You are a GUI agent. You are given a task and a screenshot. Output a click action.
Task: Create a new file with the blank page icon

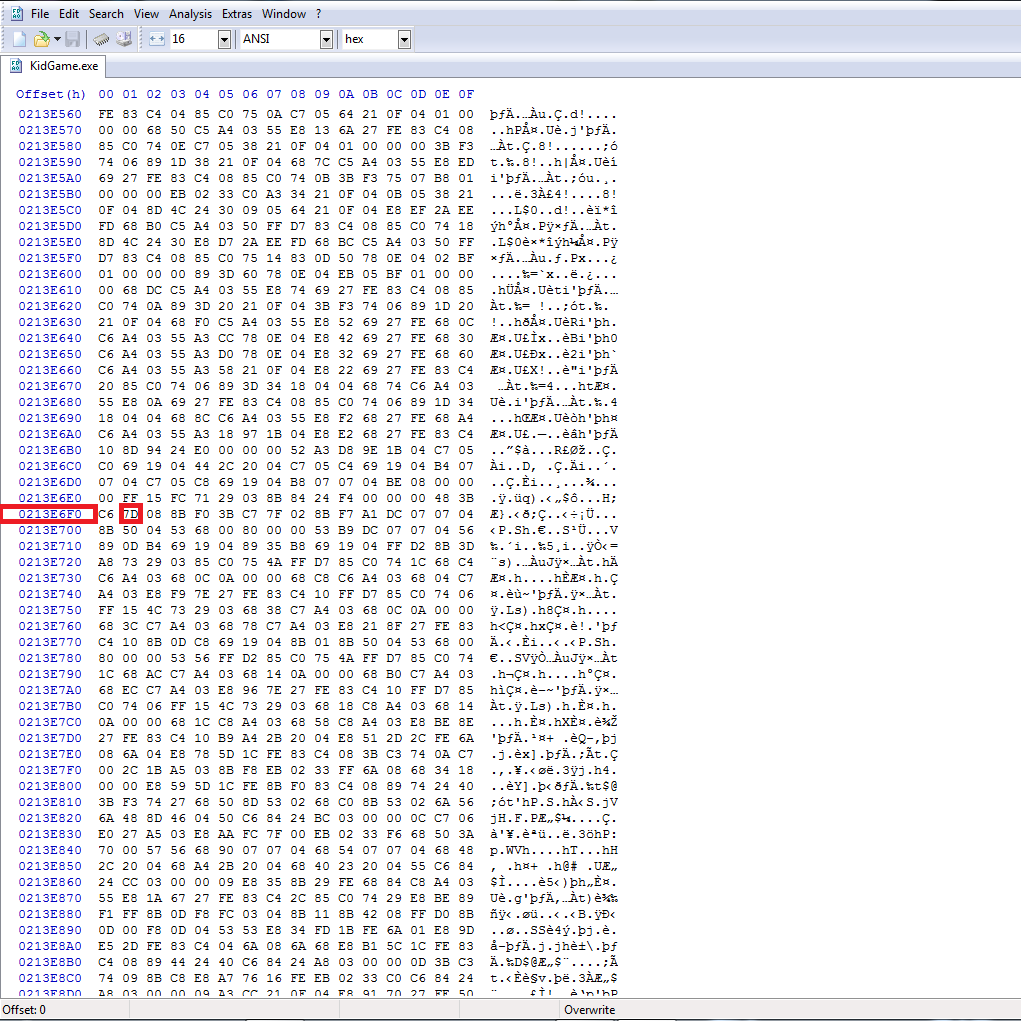(x=20, y=39)
